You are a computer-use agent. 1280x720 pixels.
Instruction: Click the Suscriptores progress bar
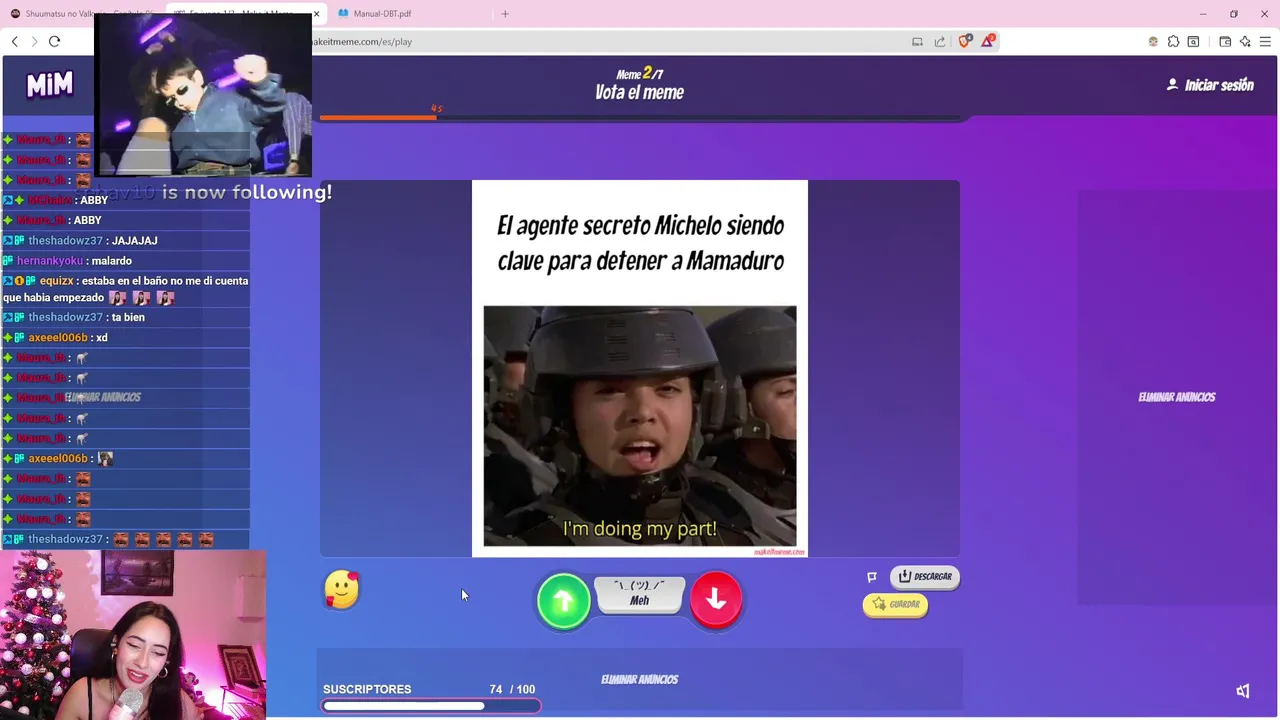(x=431, y=706)
